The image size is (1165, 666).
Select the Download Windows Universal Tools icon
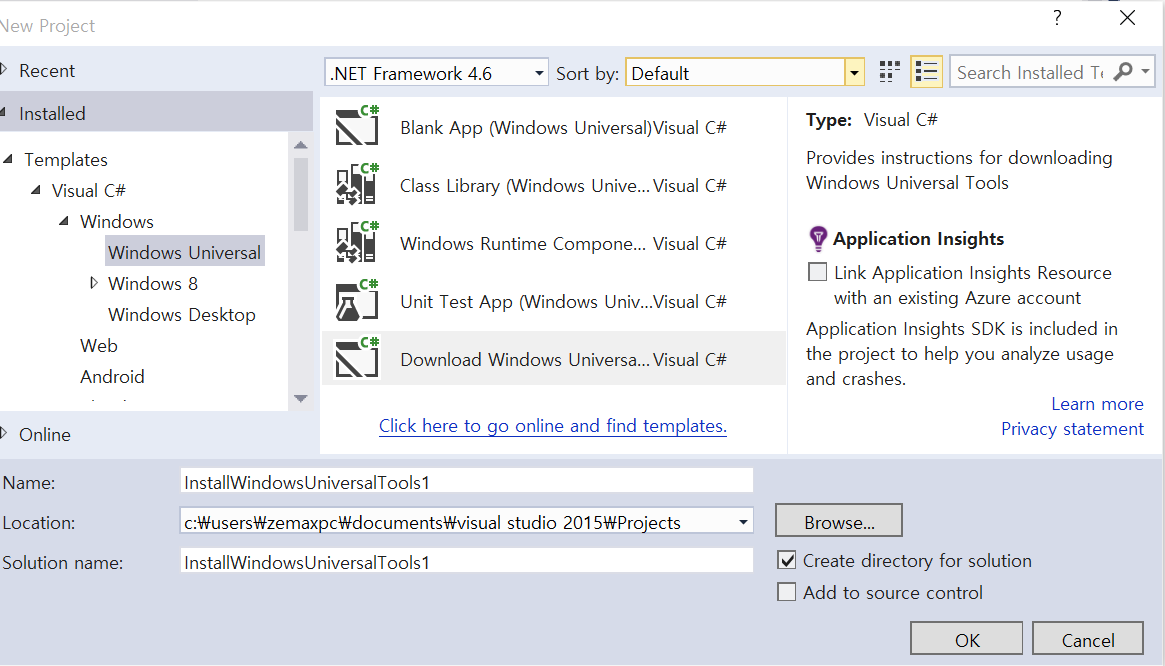(x=357, y=358)
